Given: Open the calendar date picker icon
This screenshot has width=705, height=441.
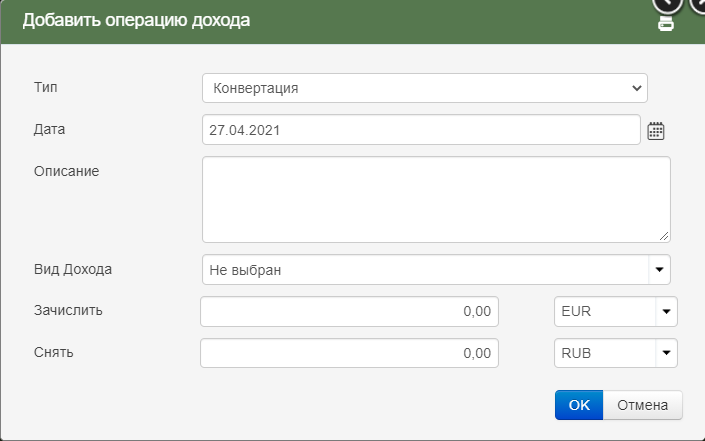Looking at the screenshot, I should [656, 131].
